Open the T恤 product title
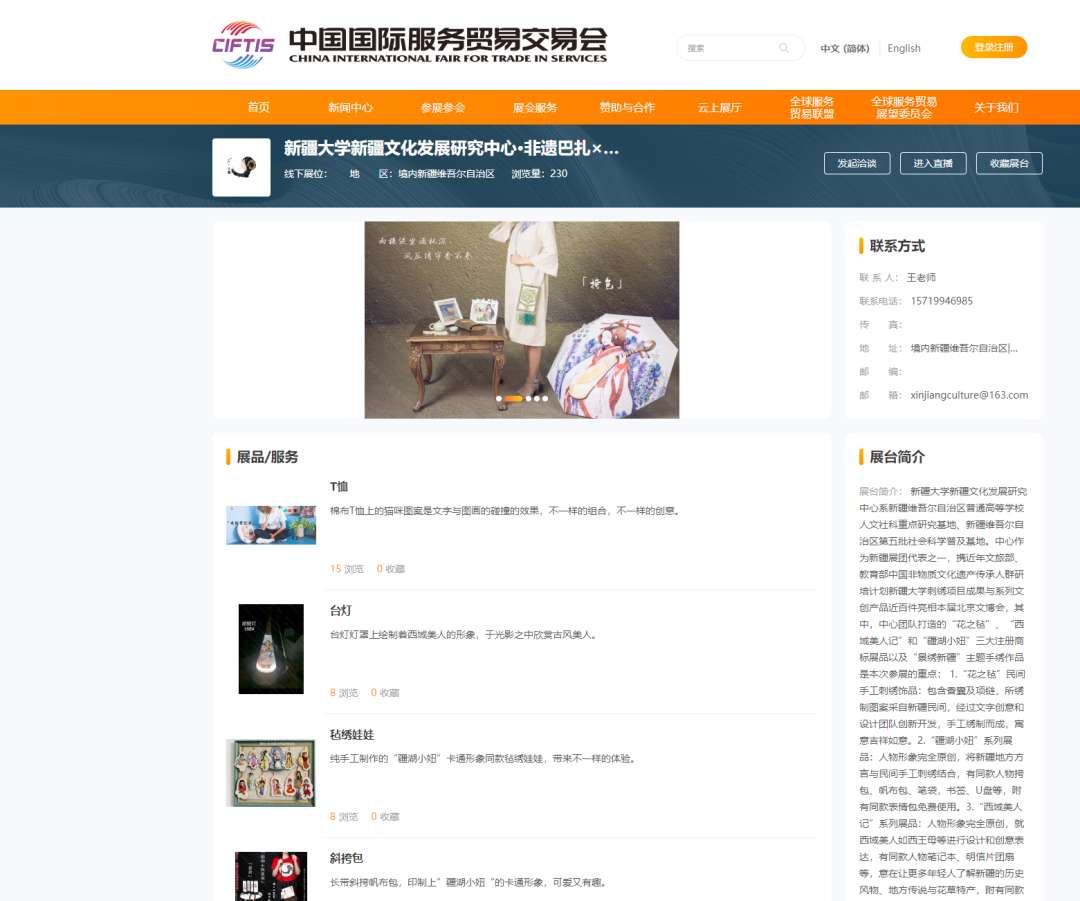Viewport: 1080px width, 901px height. [339, 486]
